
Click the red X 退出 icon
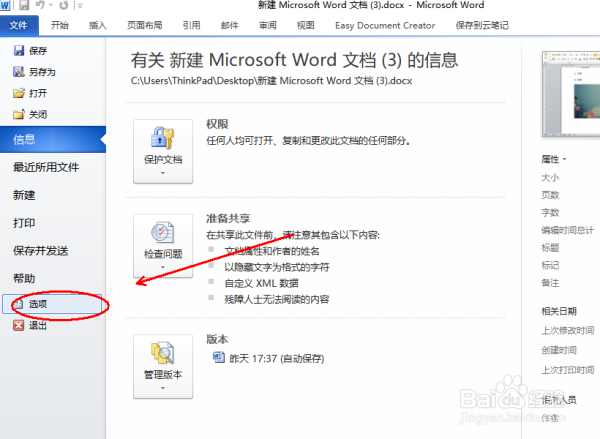(x=18, y=325)
